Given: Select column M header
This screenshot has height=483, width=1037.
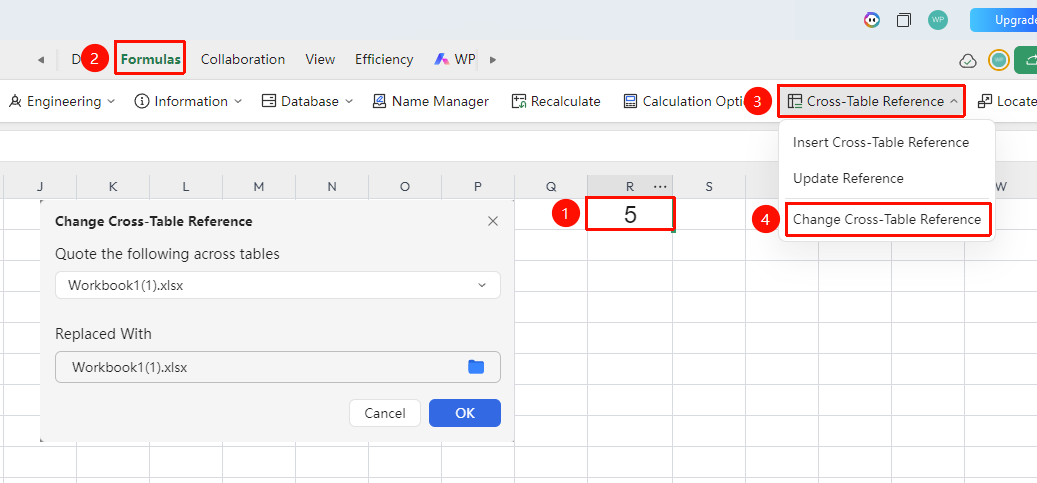Looking at the screenshot, I should [259, 187].
